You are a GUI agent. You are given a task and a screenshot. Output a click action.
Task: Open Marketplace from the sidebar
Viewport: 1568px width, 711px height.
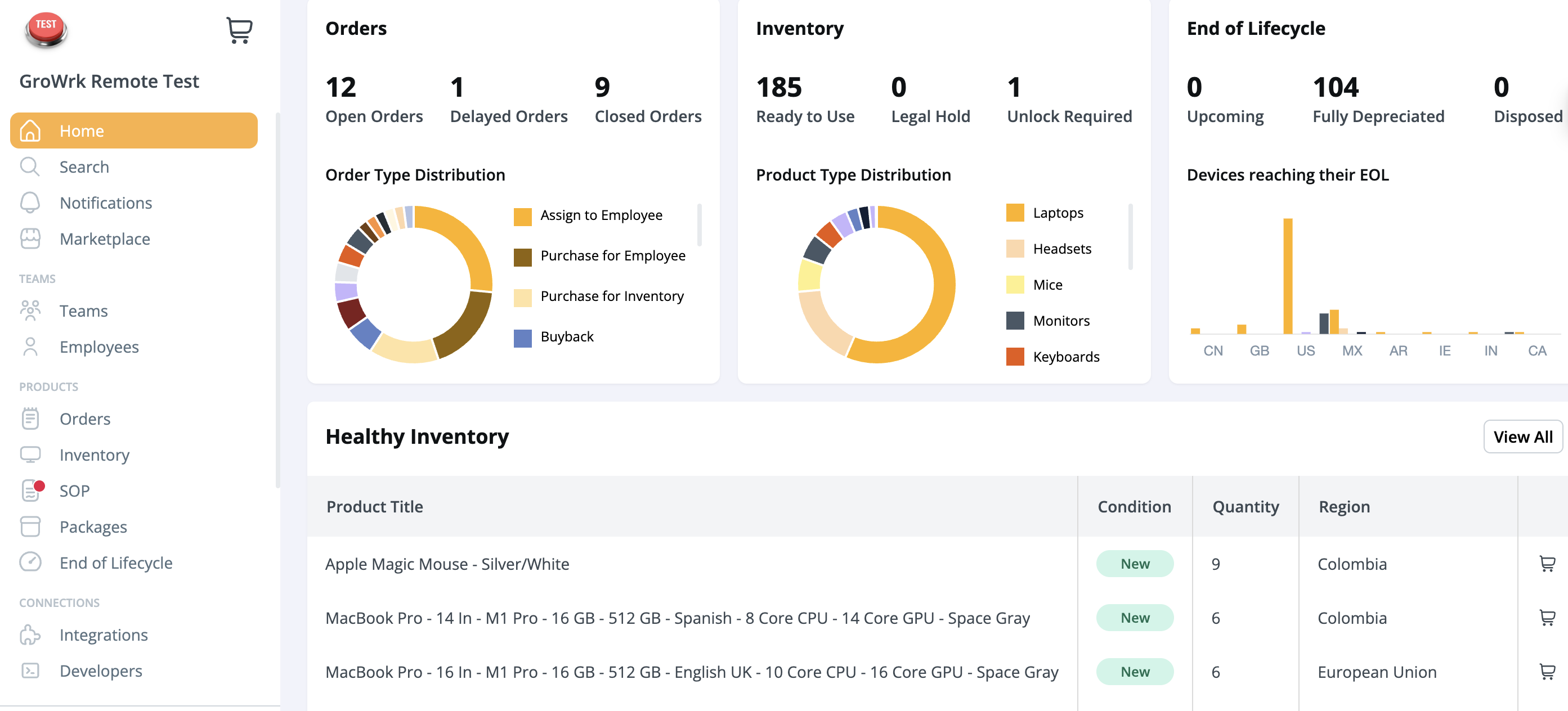tap(104, 239)
